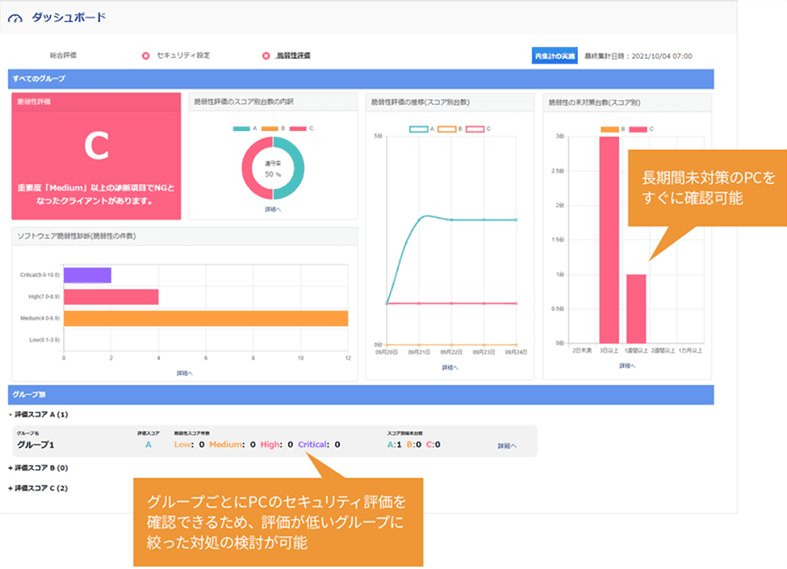Click the 最終集計日時 2021/10/04 07:00 text
The height and width of the screenshot is (569, 787).
638,56
